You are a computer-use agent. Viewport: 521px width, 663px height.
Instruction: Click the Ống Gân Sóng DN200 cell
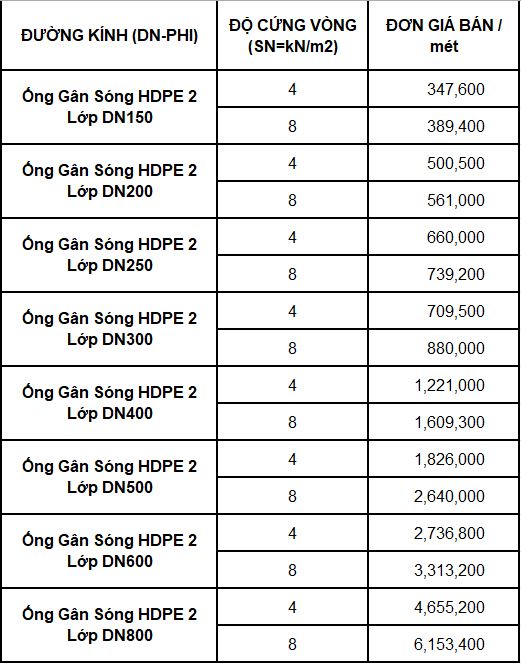[109, 181]
